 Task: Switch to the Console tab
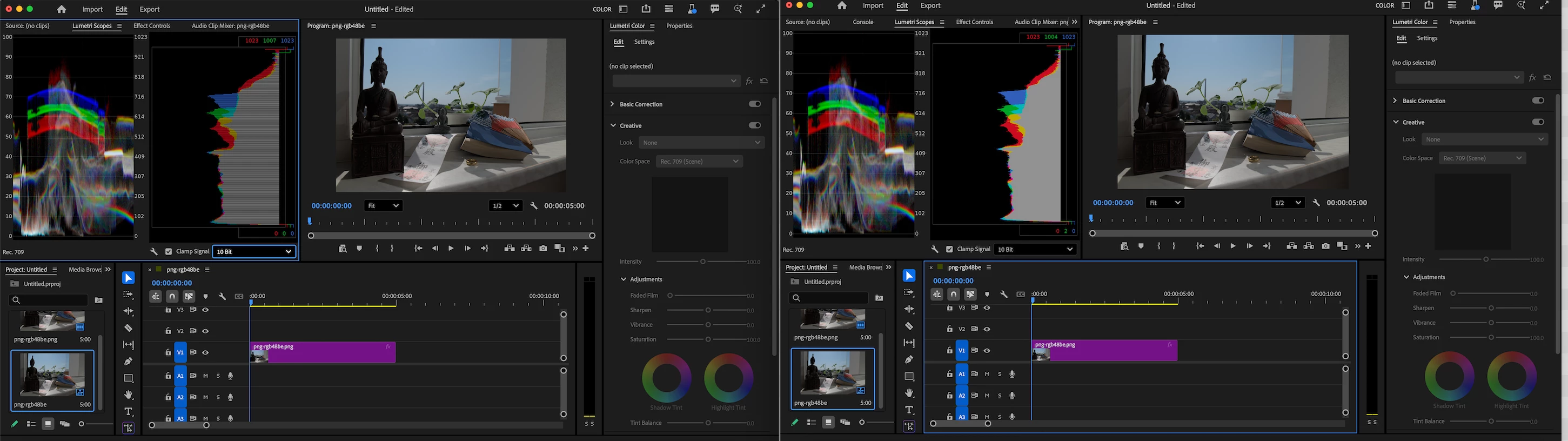862,22
